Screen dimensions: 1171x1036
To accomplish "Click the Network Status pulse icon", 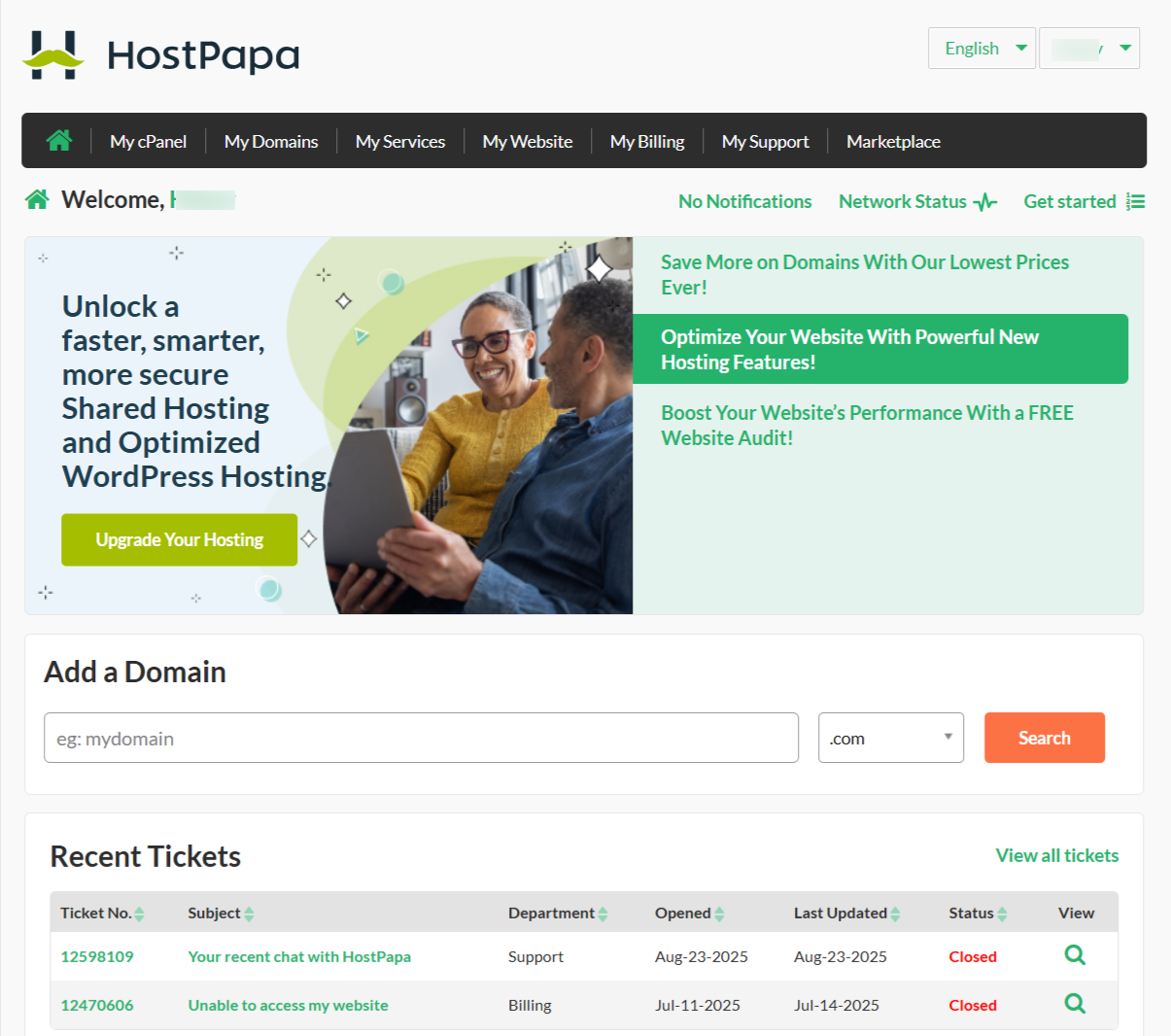I will [985, 202].
